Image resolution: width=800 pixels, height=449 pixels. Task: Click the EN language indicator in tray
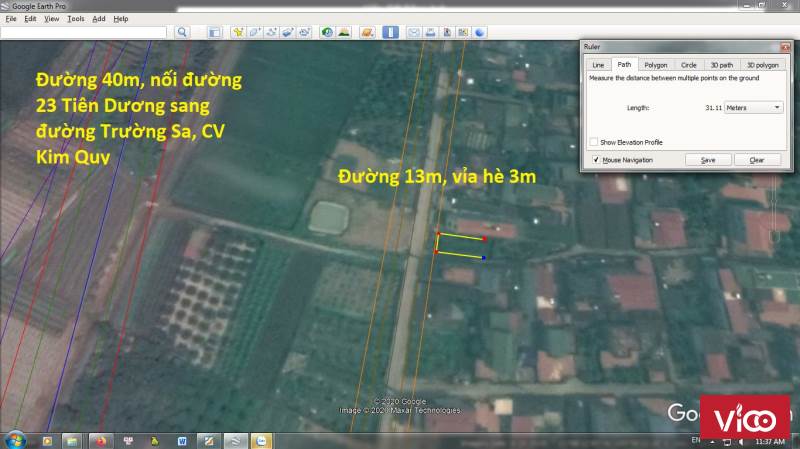pyautogui.click(x=696, y=440)
